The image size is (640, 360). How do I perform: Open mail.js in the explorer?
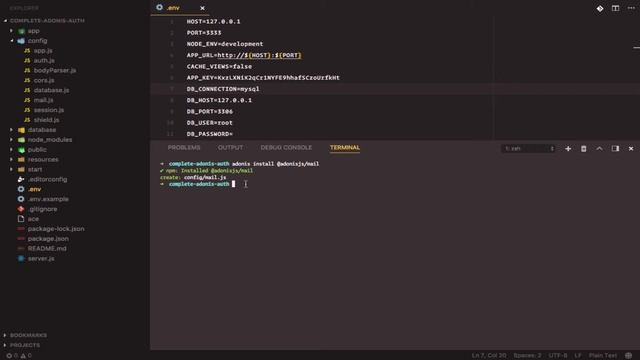[x=43, y=100]
